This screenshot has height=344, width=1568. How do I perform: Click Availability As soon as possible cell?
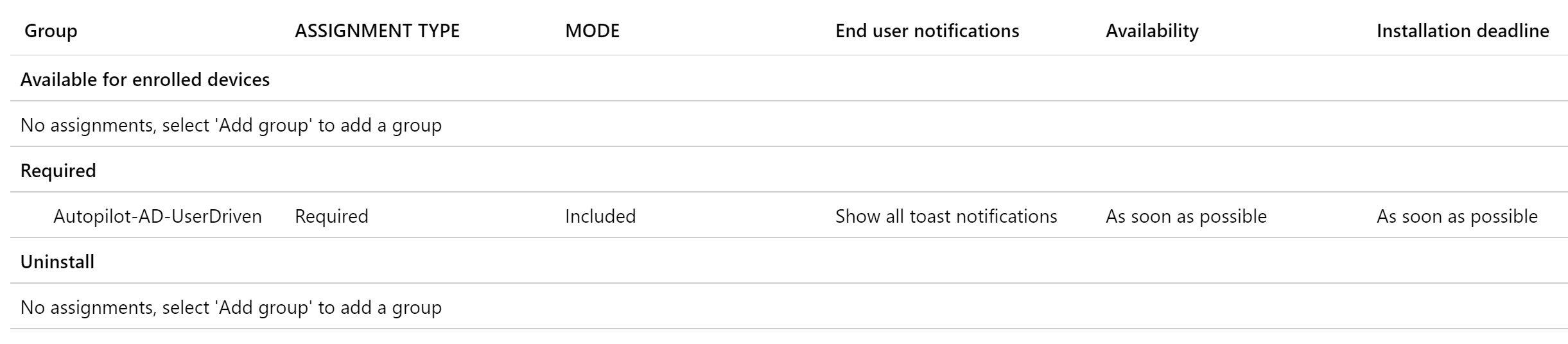(x=1186, y=216)
